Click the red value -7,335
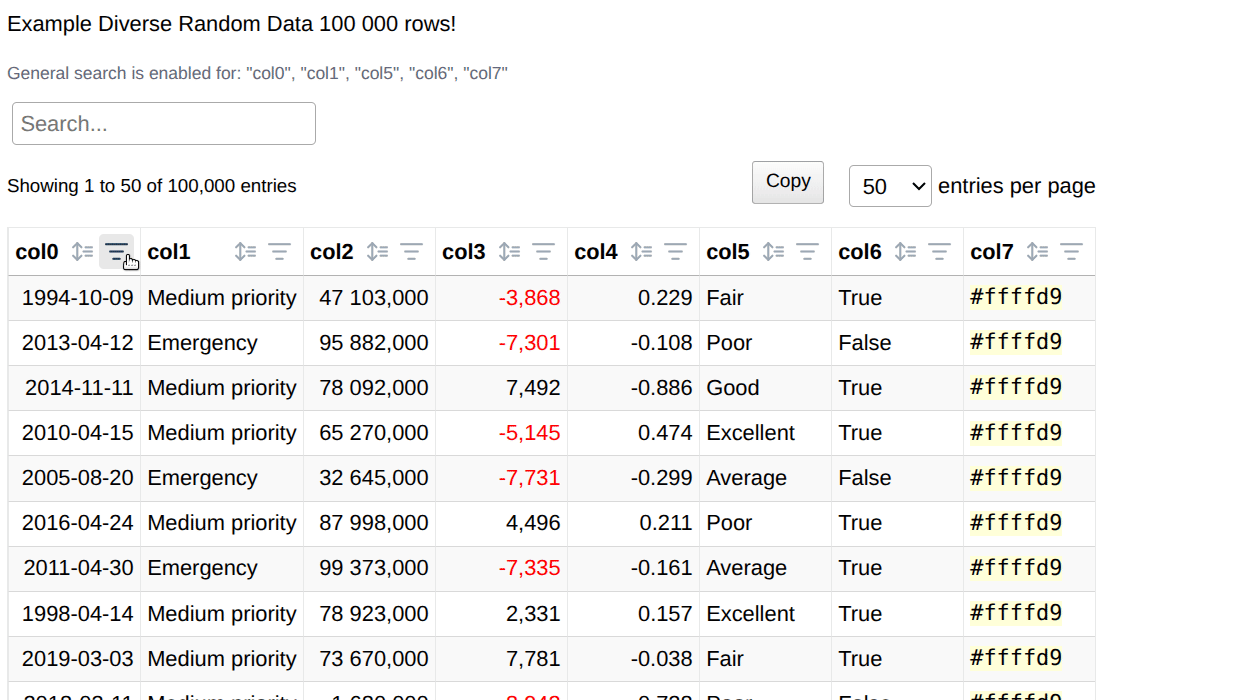 (x=529, y=567)
